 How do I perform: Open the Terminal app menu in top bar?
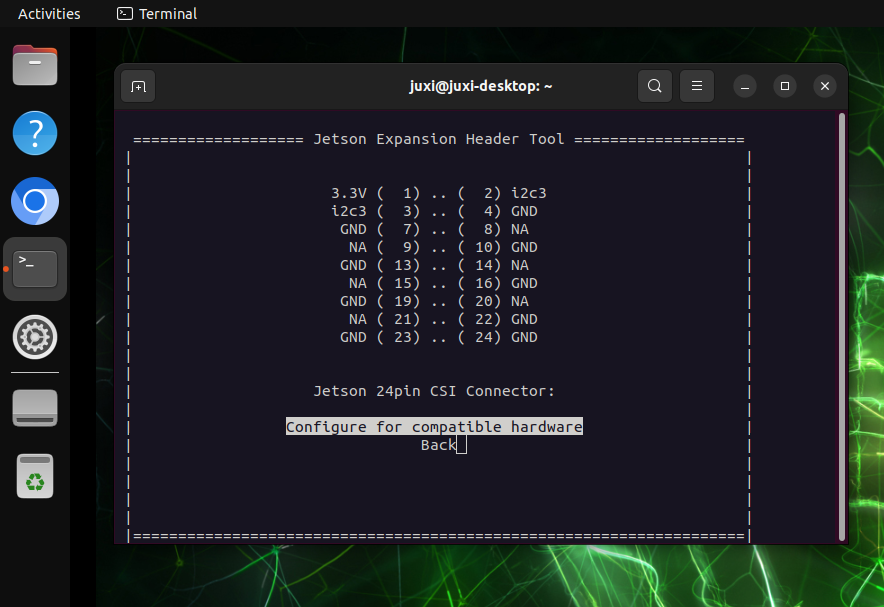pyautogui.click(x=157, y=14)
